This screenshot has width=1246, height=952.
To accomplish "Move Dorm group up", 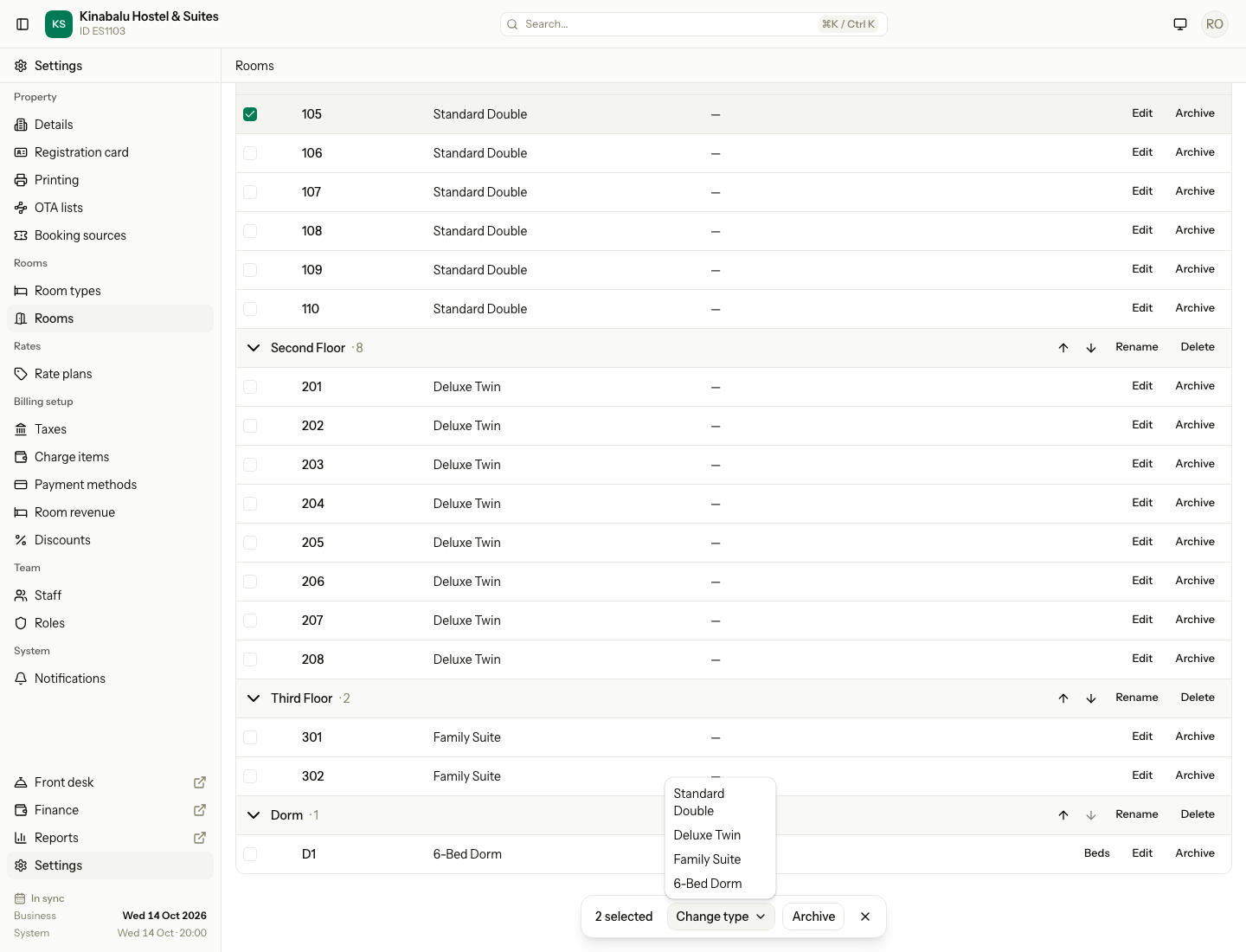I will pos(1063,815).
